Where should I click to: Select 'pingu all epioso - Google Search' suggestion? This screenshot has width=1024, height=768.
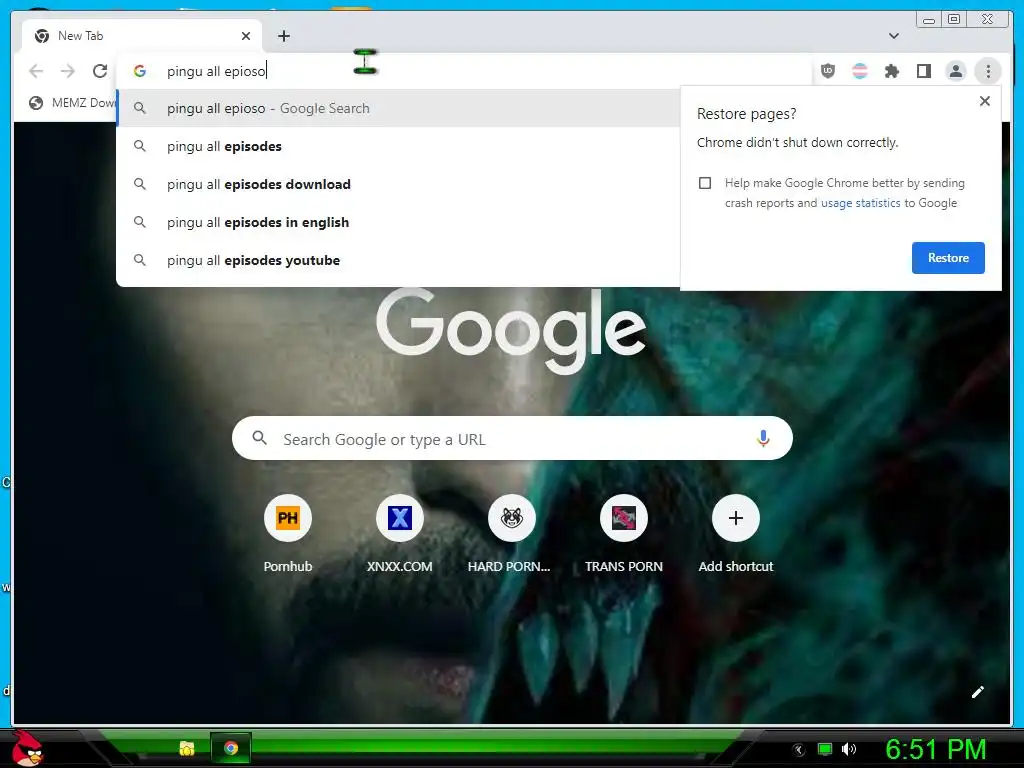[x=398, y=108]
